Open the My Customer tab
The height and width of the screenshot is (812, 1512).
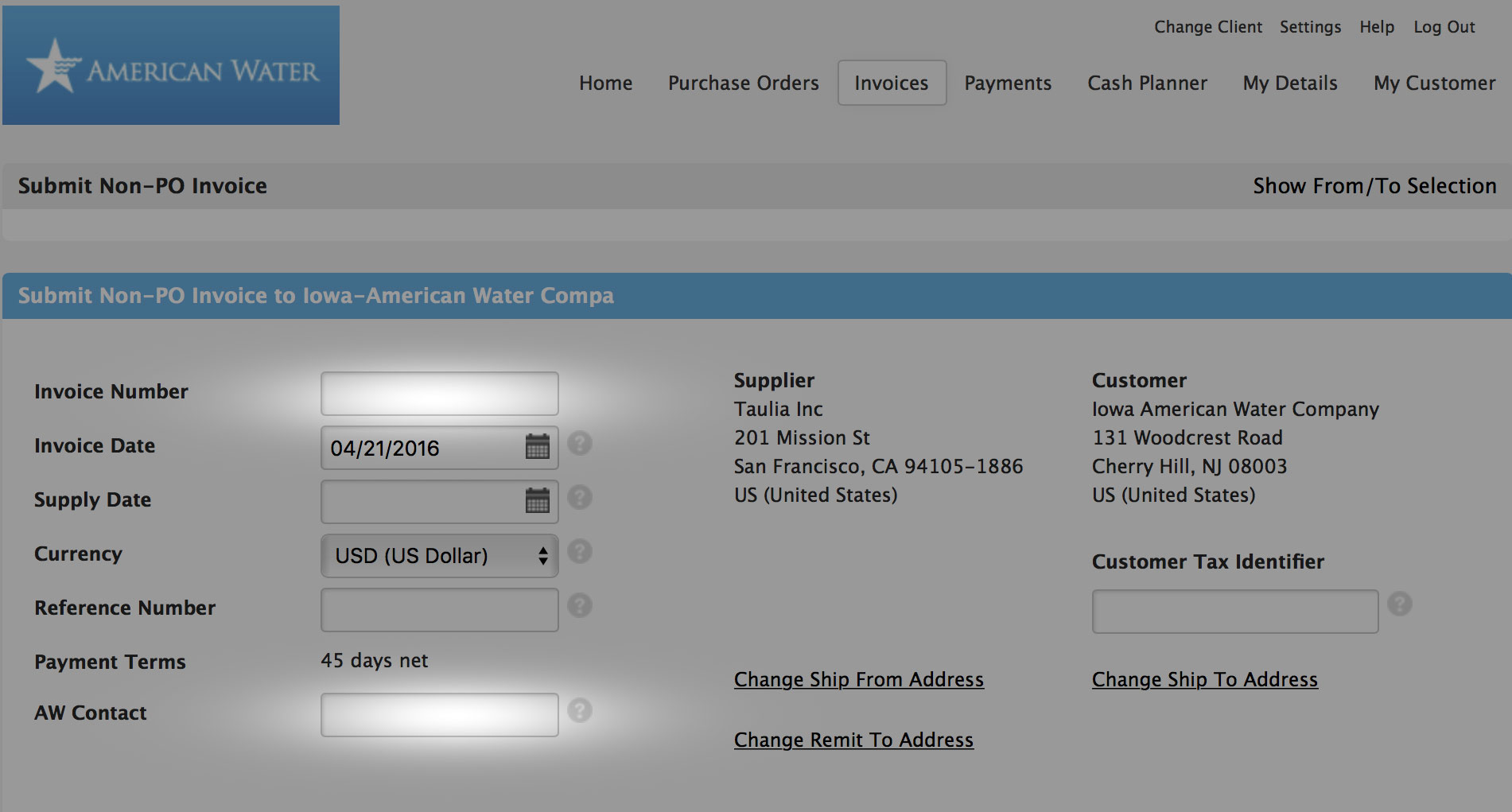1435,83
